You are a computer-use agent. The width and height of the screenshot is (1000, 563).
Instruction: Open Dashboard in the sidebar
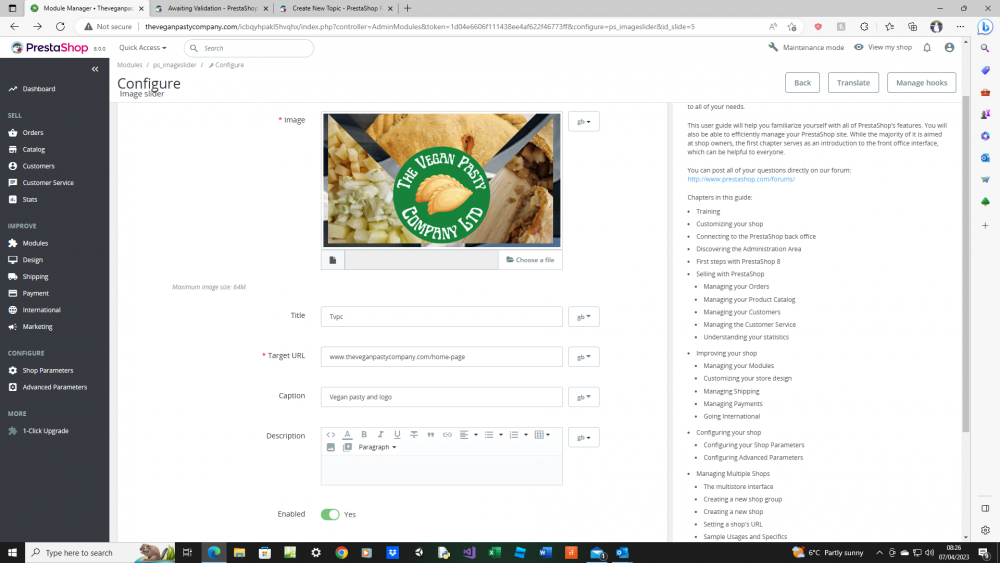[x=39, y=89]
